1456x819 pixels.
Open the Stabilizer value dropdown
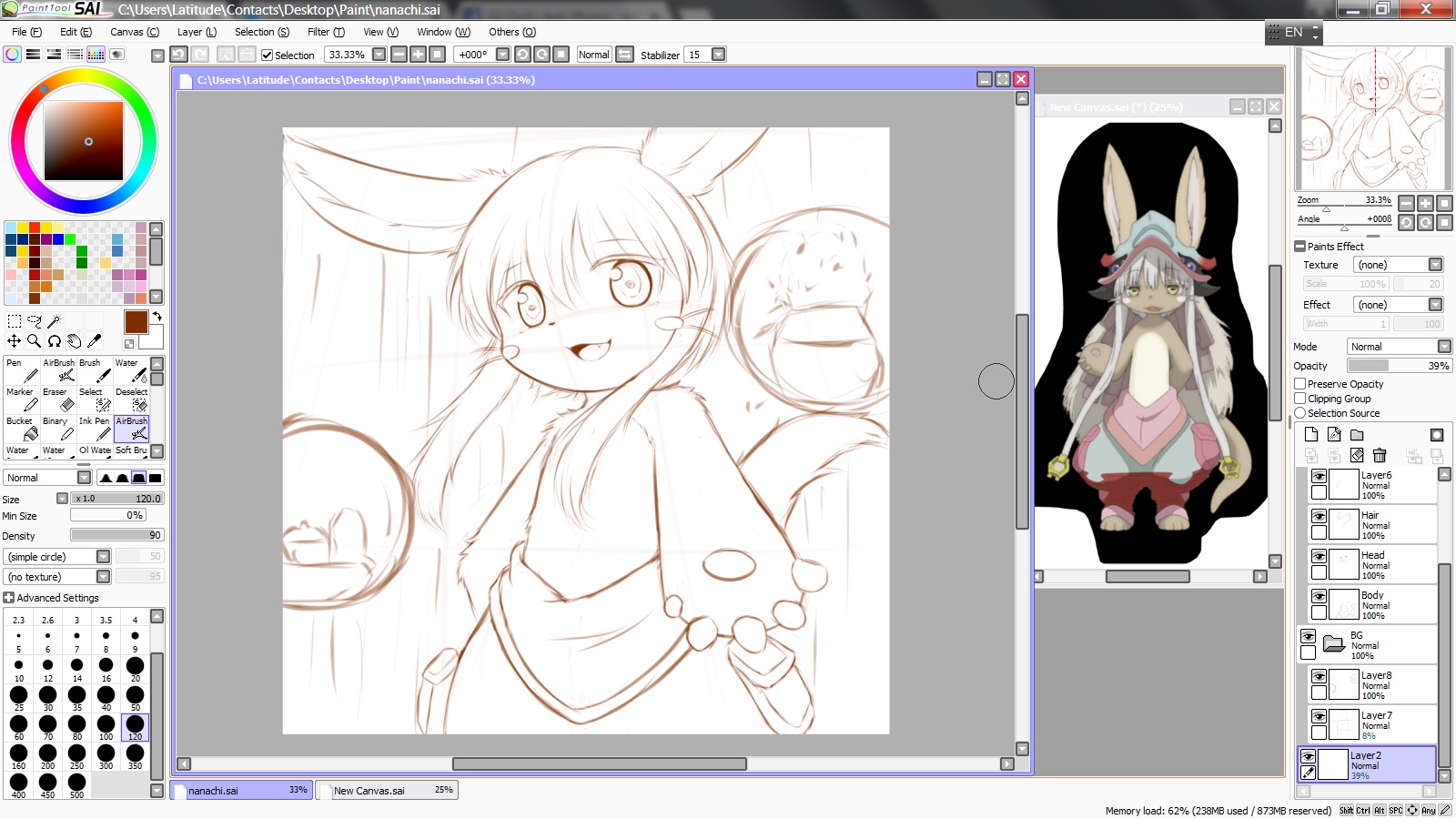(x=719, y=55)
